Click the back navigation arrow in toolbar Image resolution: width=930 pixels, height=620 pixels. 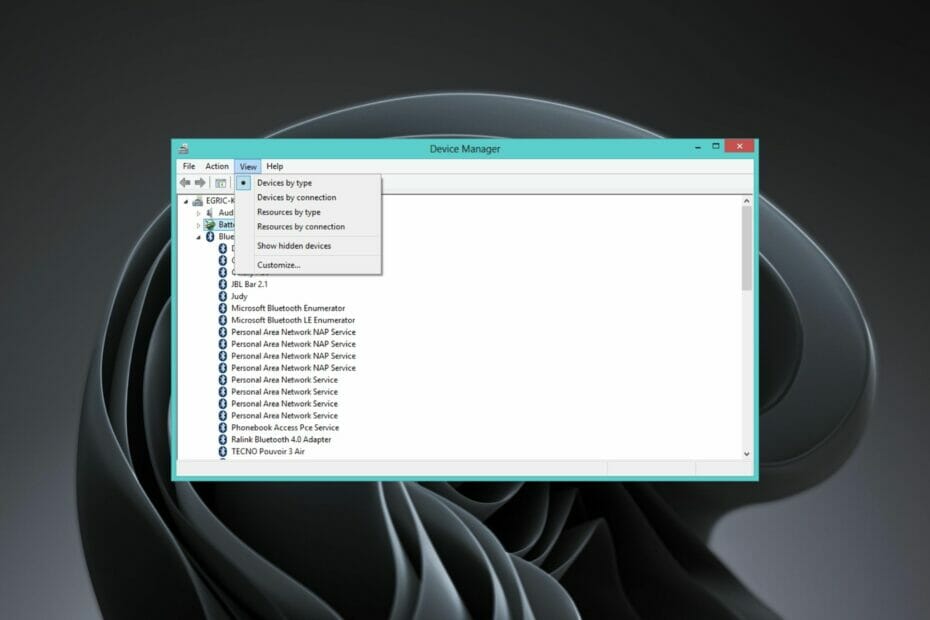click(186, 182)
